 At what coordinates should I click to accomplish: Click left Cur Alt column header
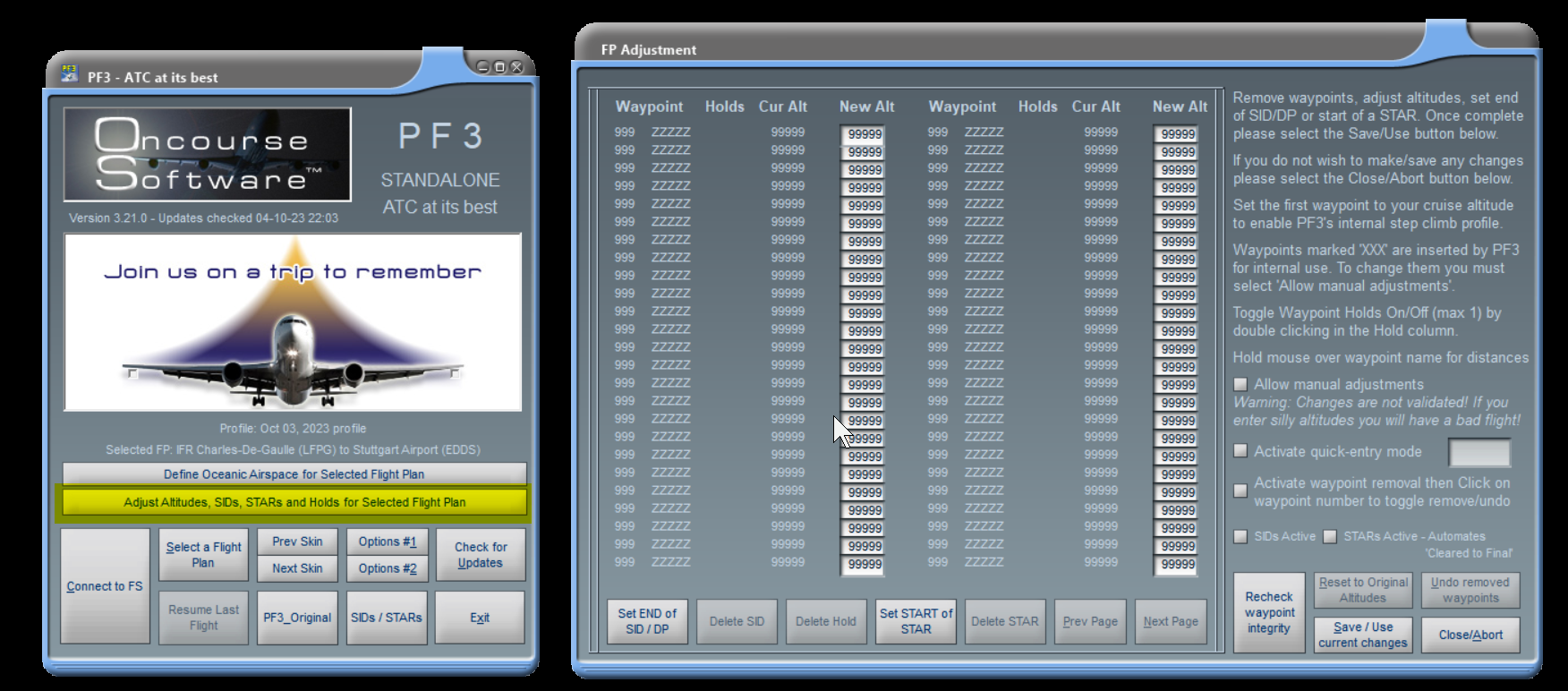pyautogui.click(x=783, y=107)
